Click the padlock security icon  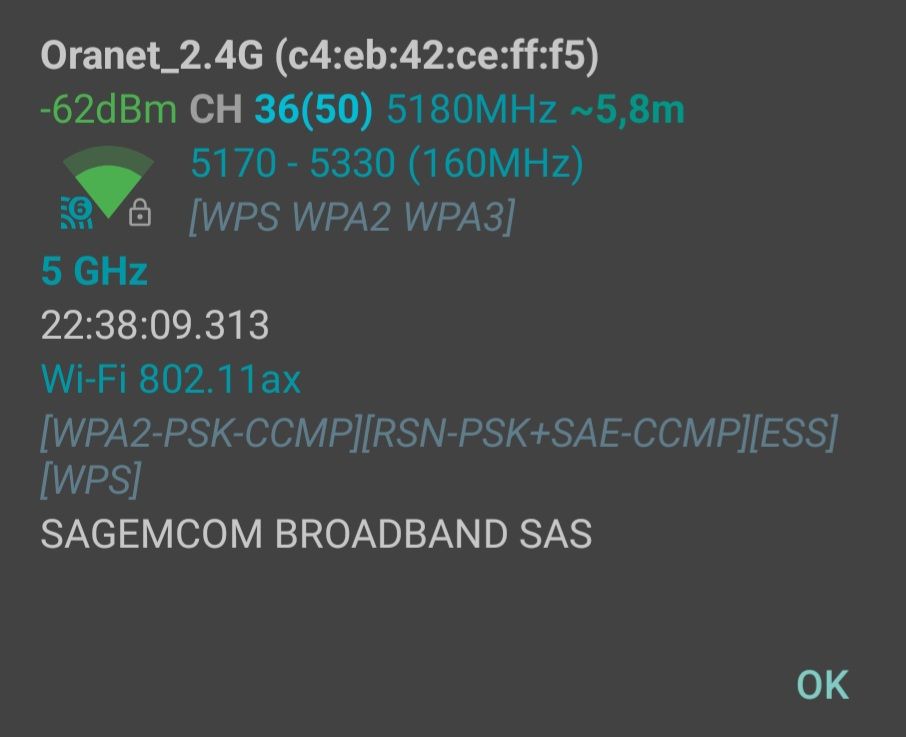(140, 213)
